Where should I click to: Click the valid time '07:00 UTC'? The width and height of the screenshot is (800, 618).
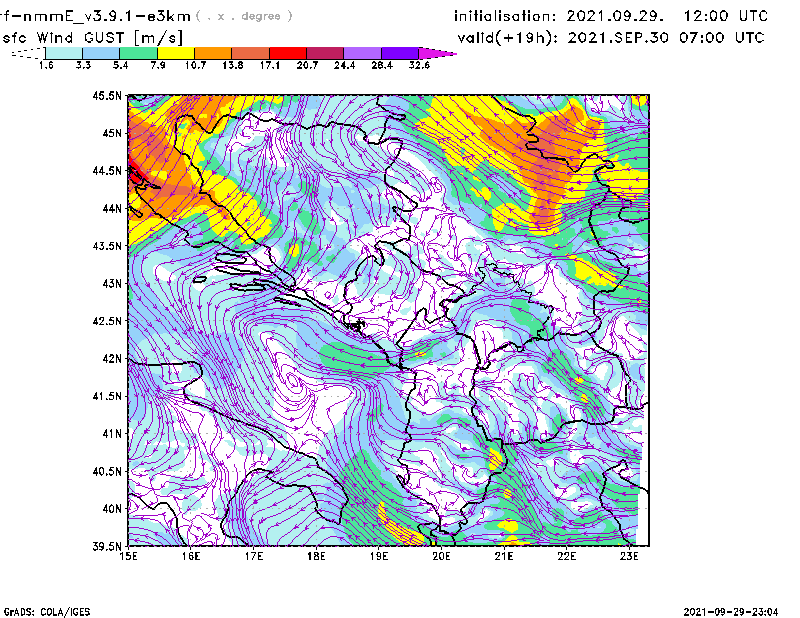(722, 38)
